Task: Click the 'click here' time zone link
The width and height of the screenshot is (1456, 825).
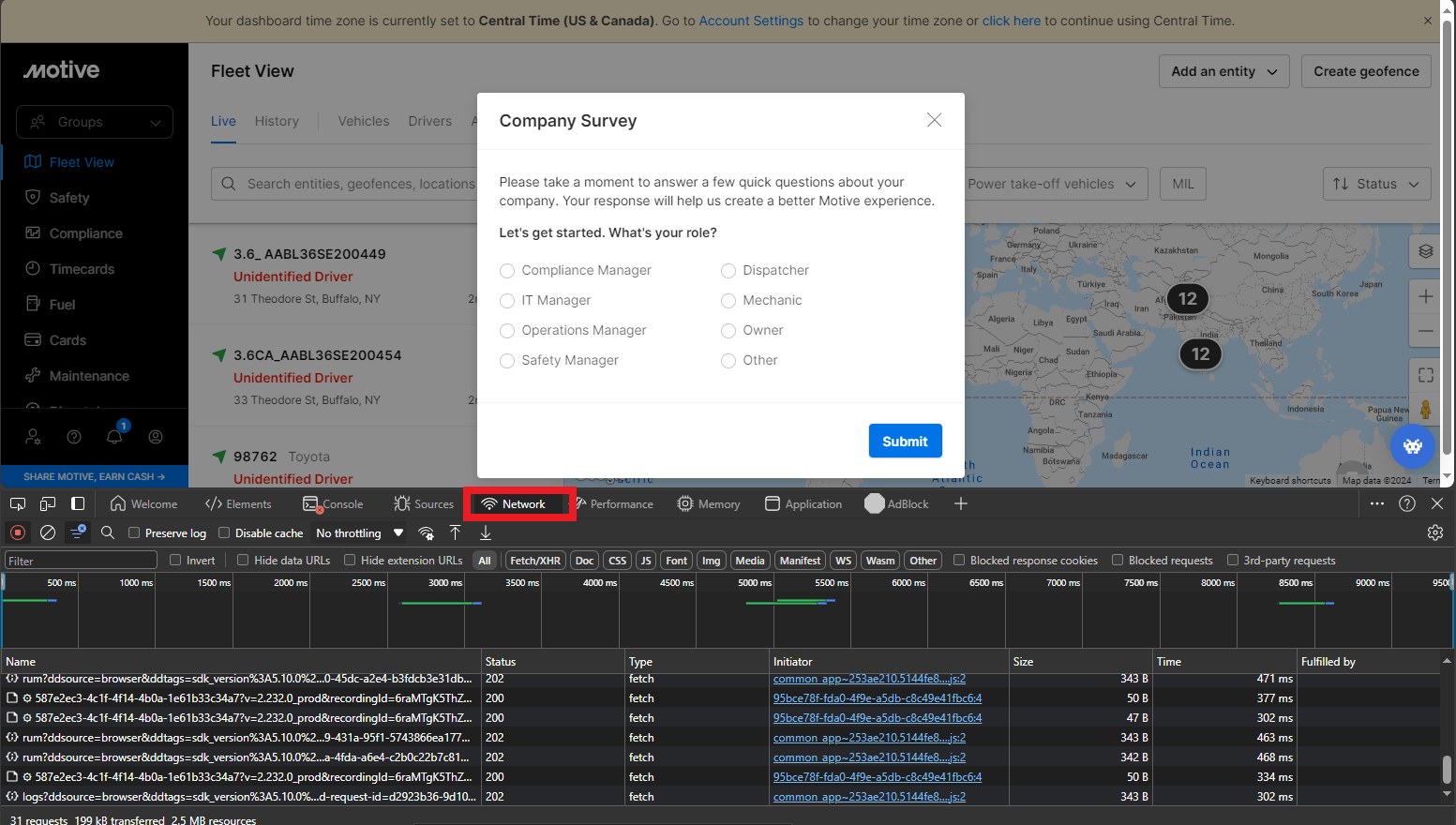Action: 1012,21
